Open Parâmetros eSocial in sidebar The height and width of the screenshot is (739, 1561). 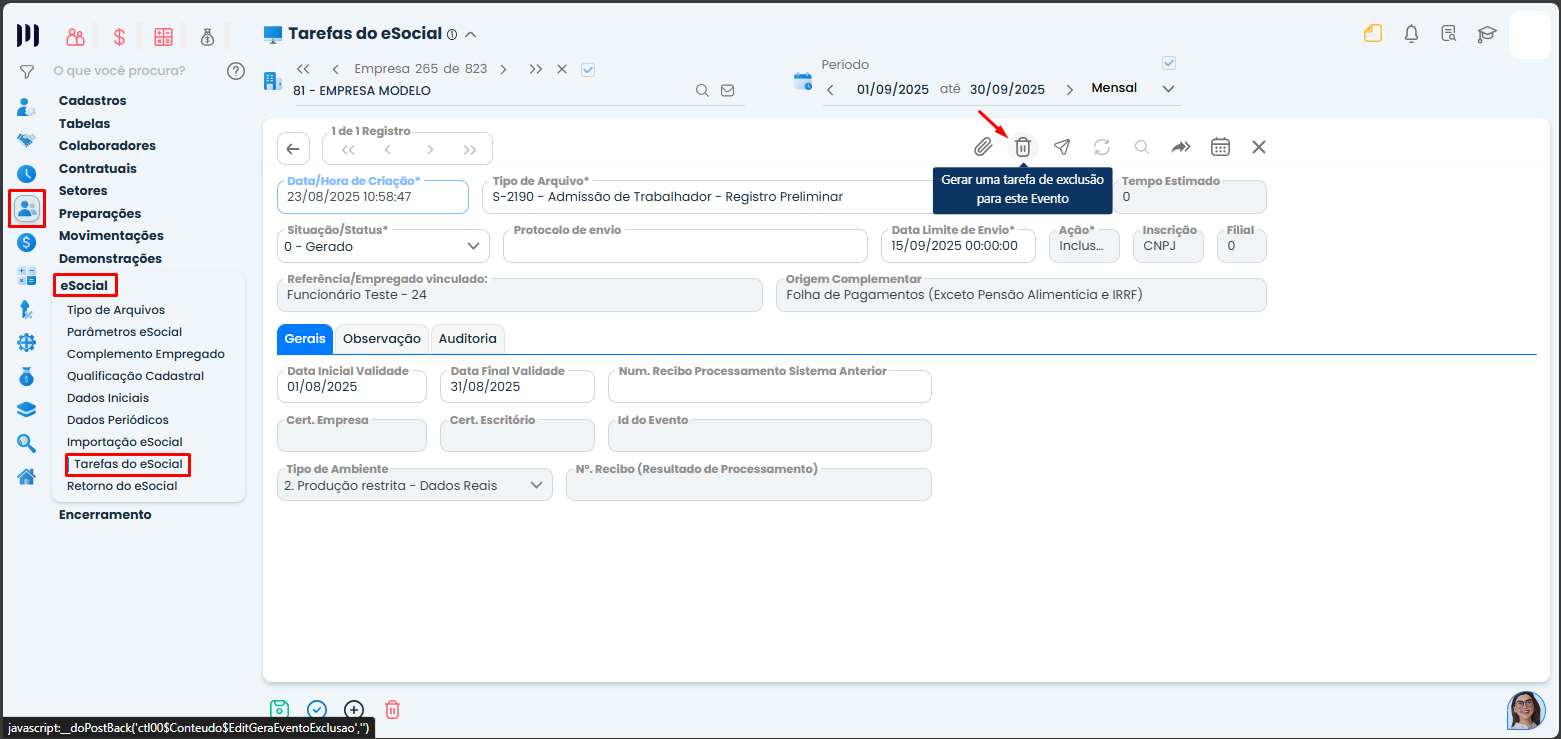coord(124,332)
